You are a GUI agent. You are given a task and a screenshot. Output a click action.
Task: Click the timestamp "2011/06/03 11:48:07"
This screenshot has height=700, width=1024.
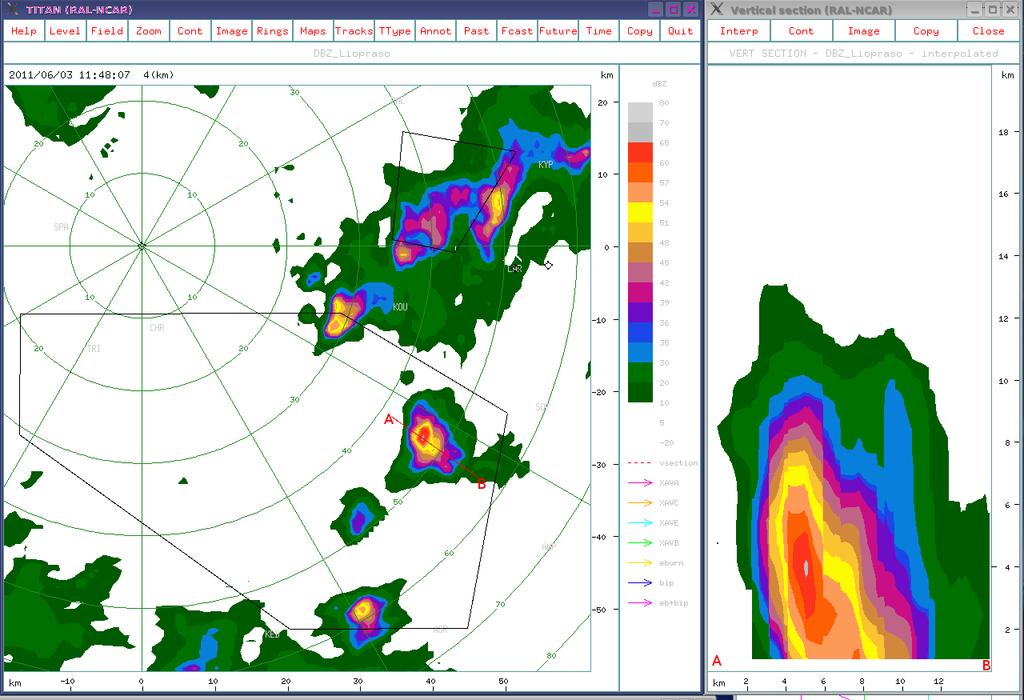[70, 75]
